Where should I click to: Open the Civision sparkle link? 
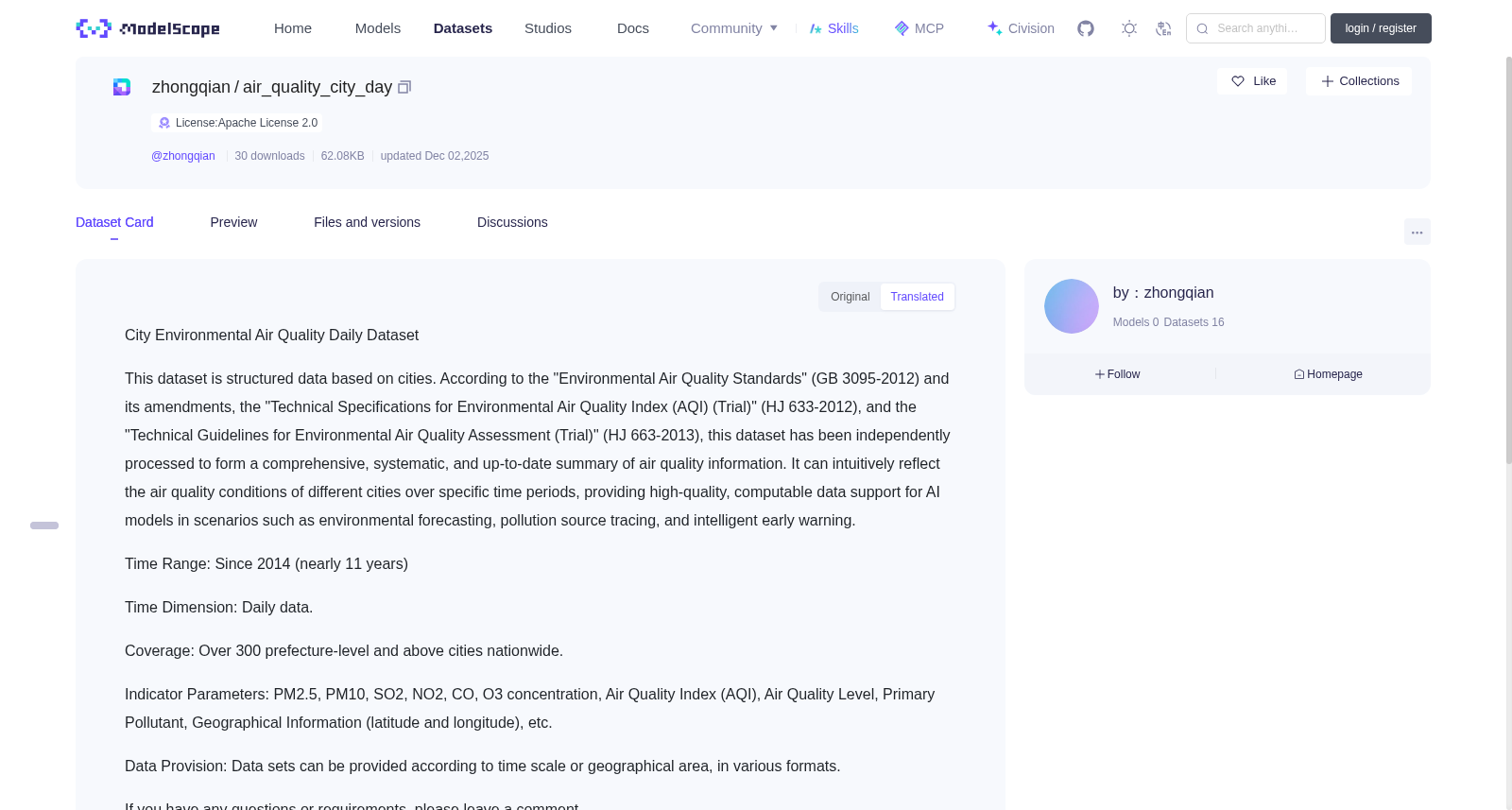click(x=1021, y=28)
